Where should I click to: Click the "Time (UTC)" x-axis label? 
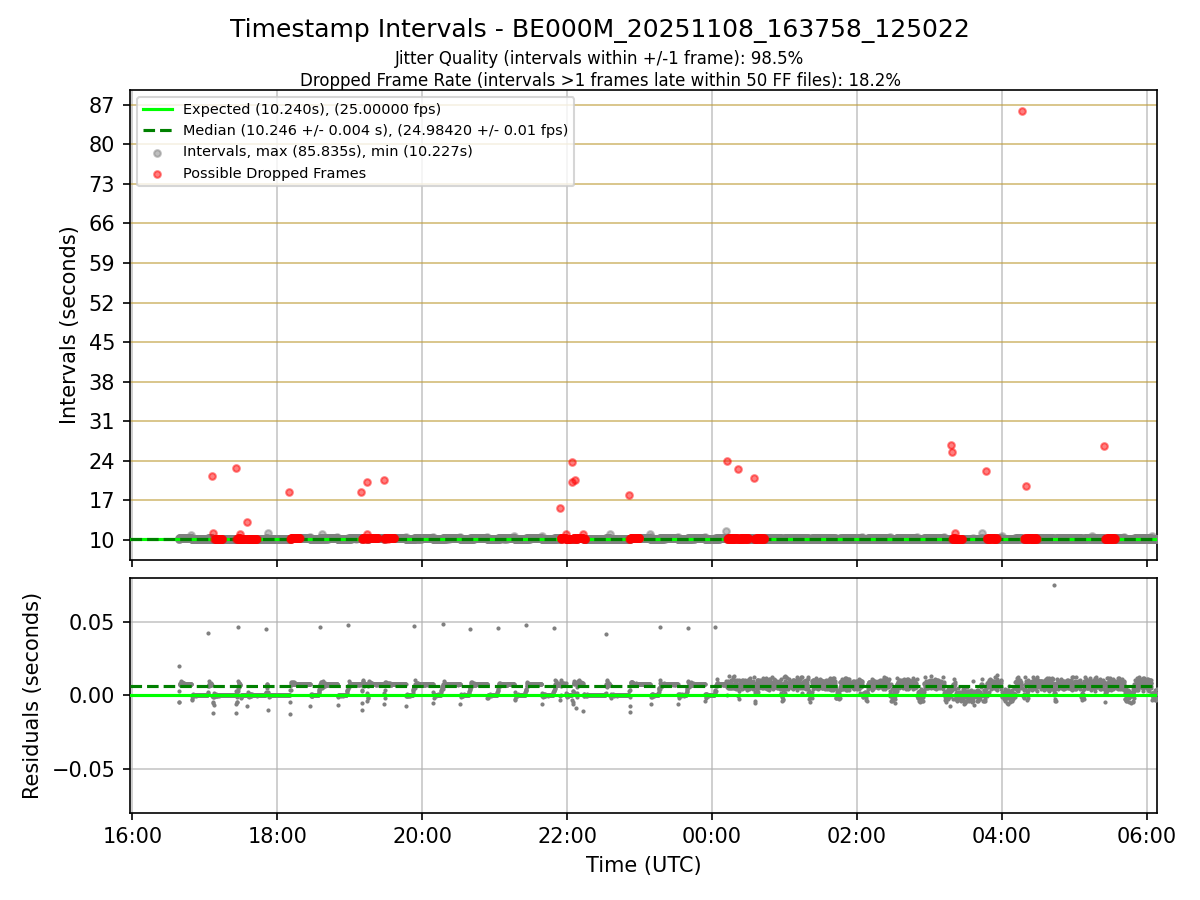tap(644, 865)
